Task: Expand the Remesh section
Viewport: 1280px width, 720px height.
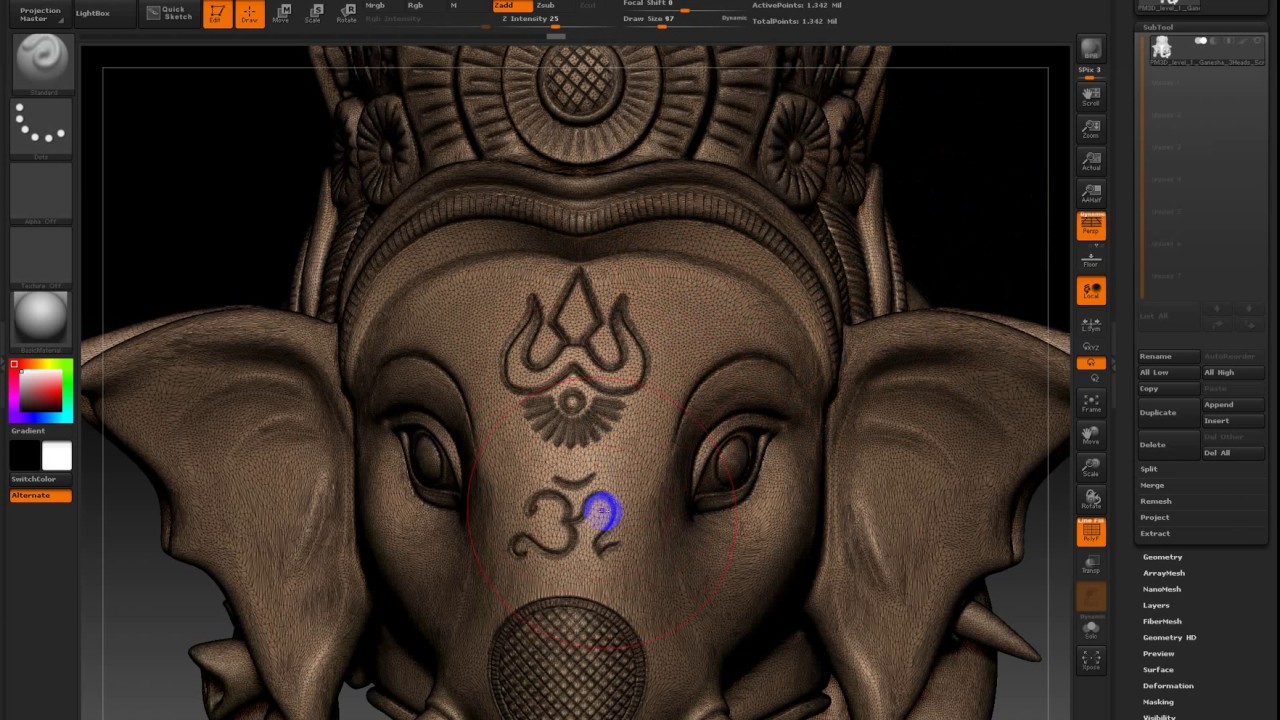Action: click(x=1155, y=501)
